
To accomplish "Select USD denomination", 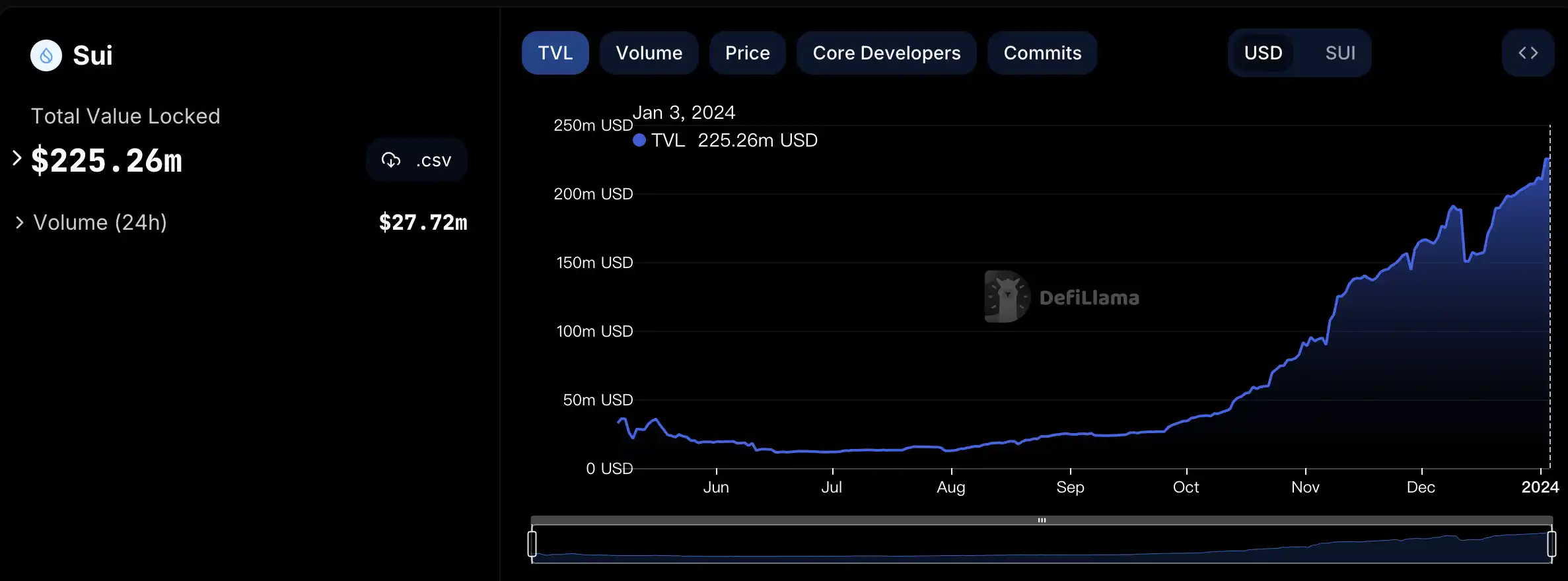I will click(1263, 53).
